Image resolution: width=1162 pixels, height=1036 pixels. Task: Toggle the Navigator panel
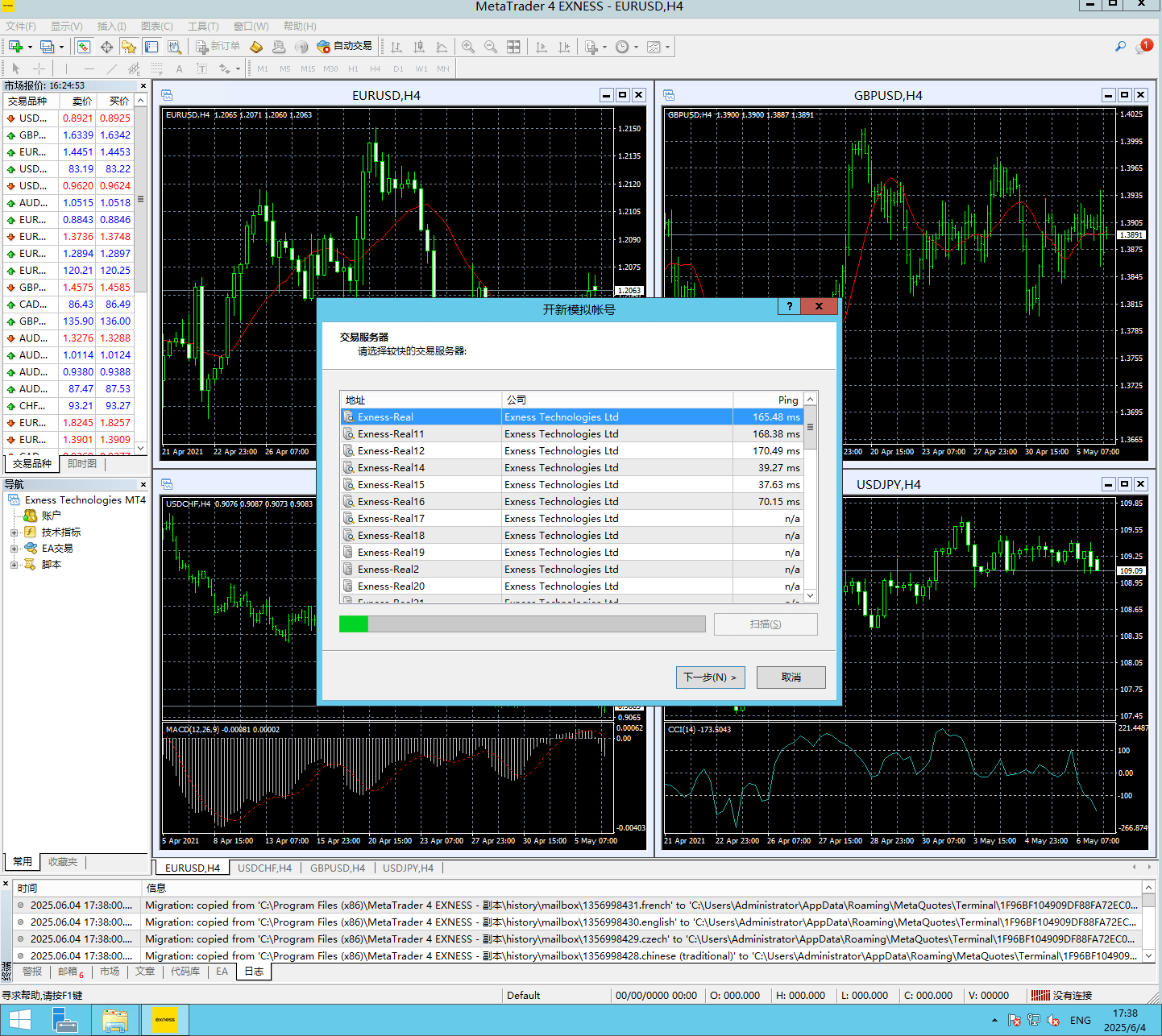click(128, 47)
